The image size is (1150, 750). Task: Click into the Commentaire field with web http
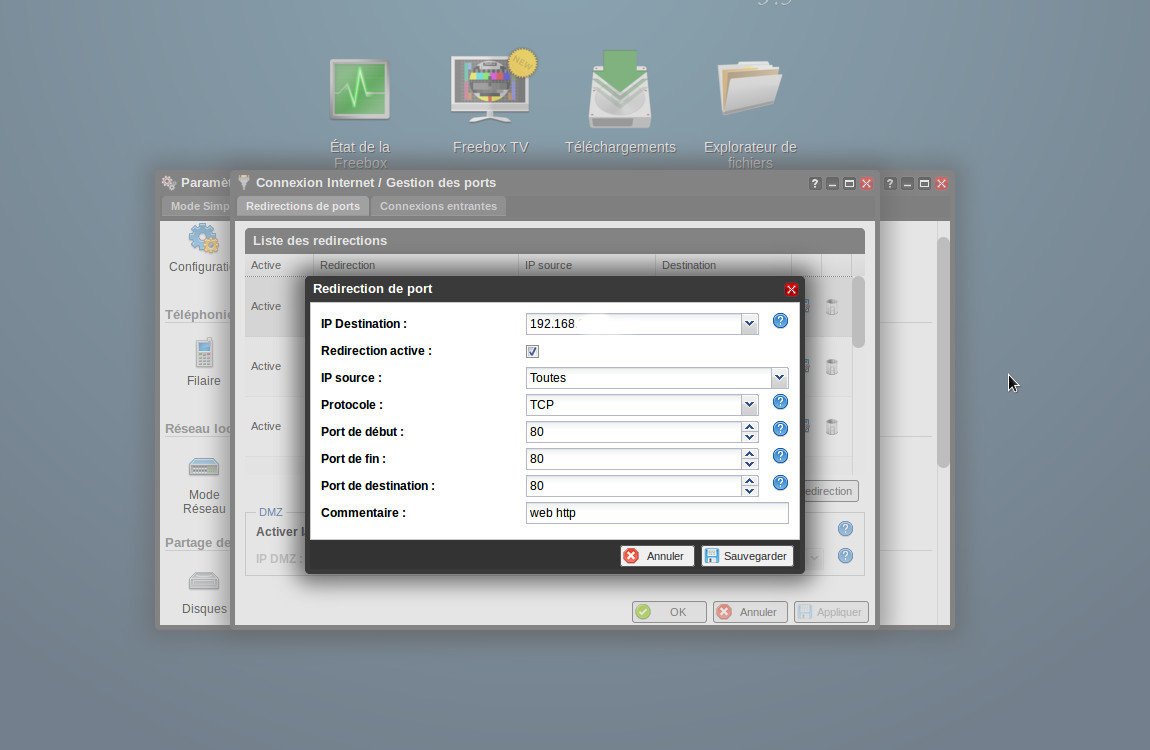point(657,512)
